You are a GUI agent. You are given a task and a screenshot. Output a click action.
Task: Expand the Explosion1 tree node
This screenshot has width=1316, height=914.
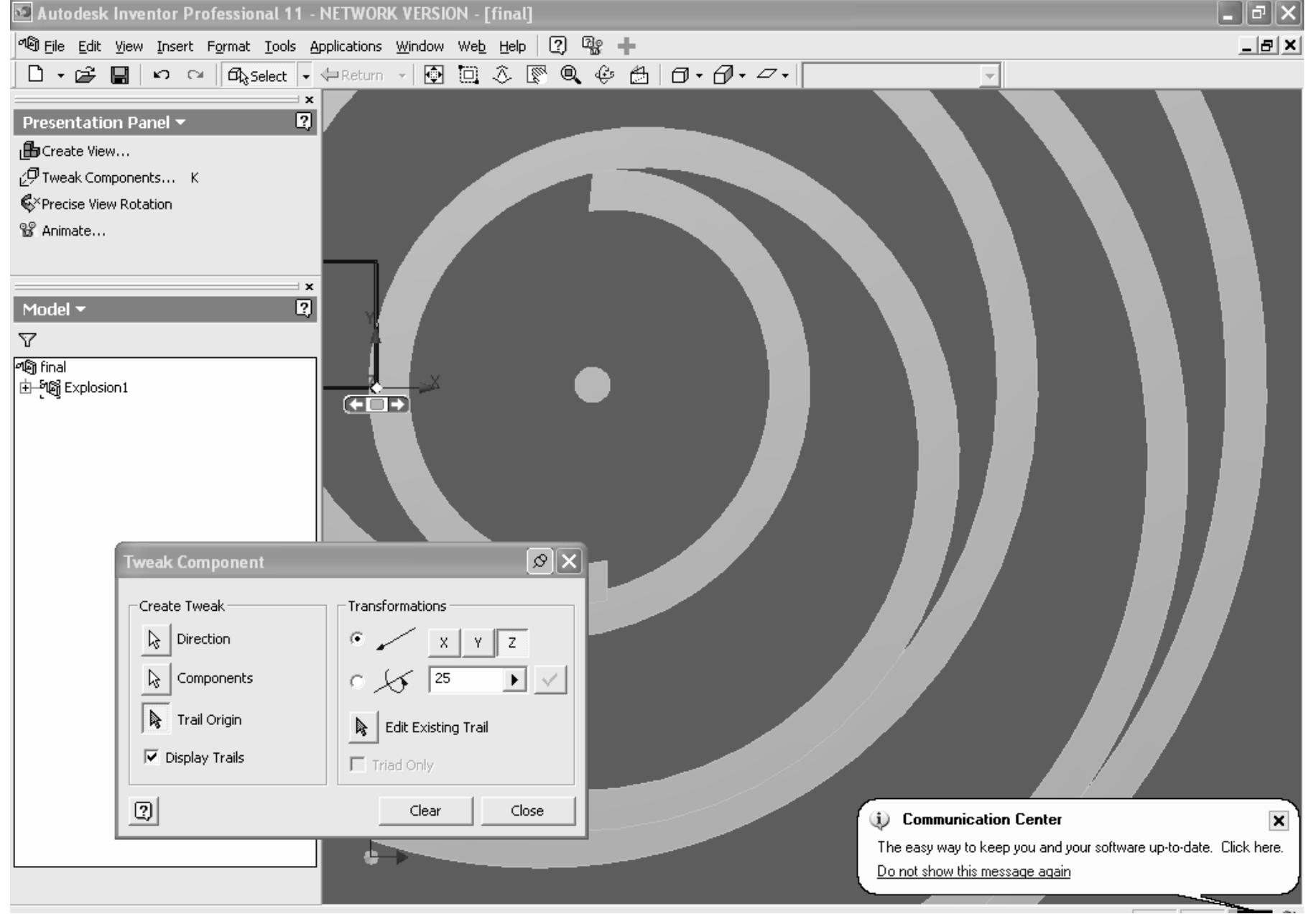pyautogui.click(x=27, y=387)
